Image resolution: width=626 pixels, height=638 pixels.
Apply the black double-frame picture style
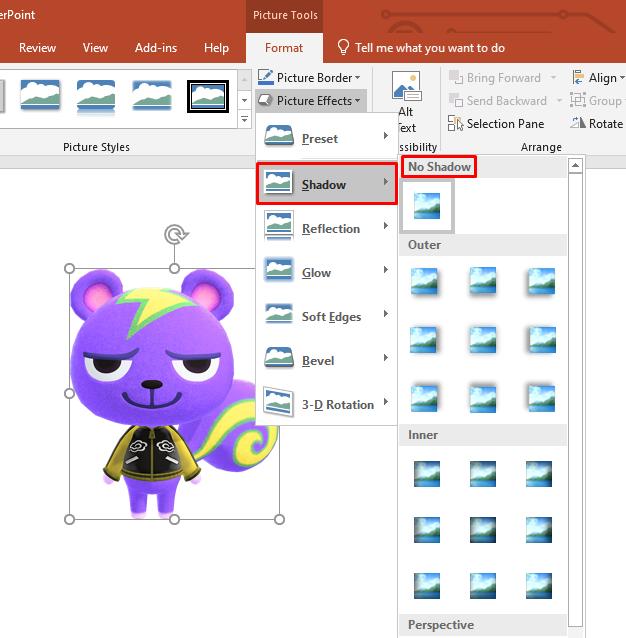tap(208, 96)
